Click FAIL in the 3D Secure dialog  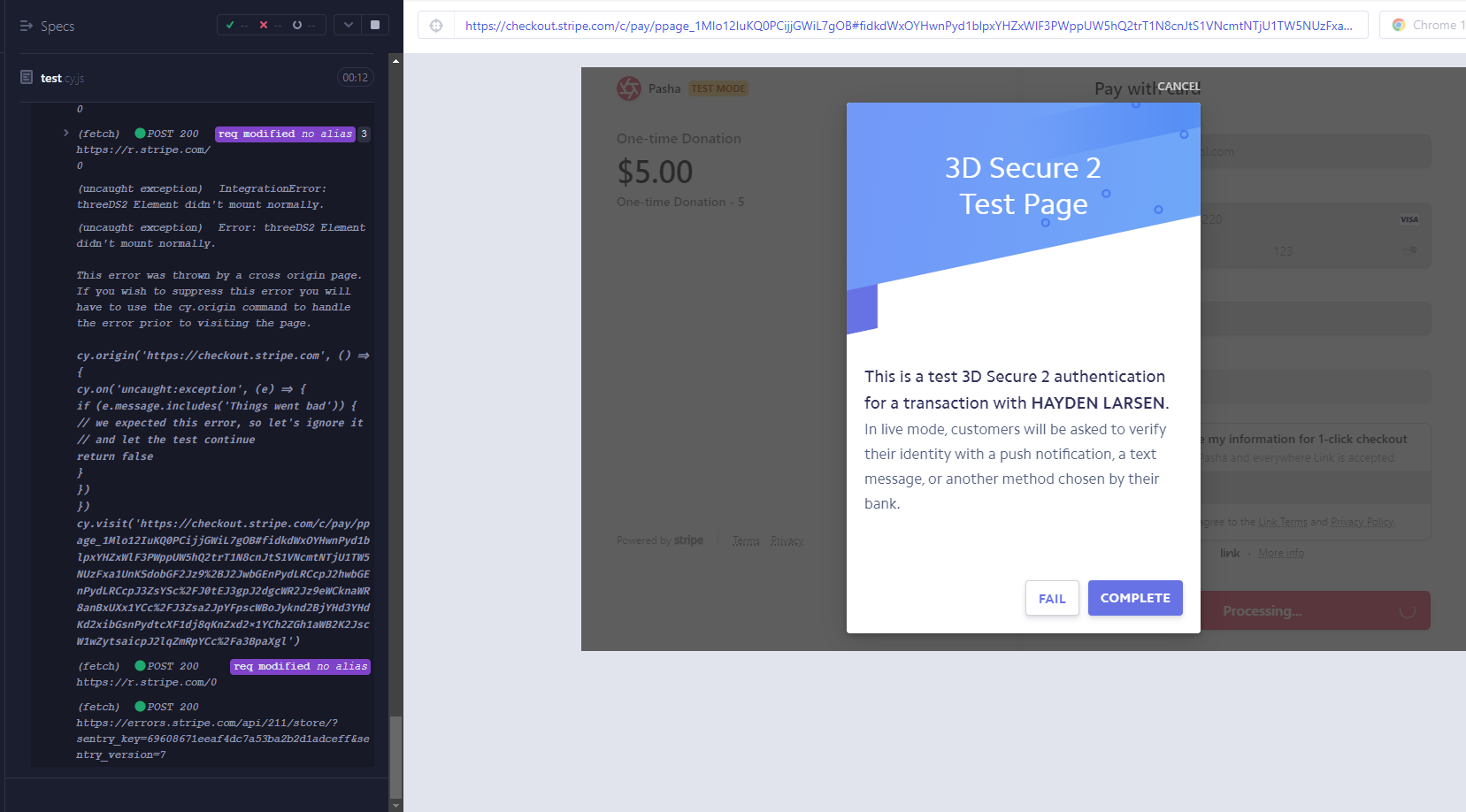coord(1052,599)
